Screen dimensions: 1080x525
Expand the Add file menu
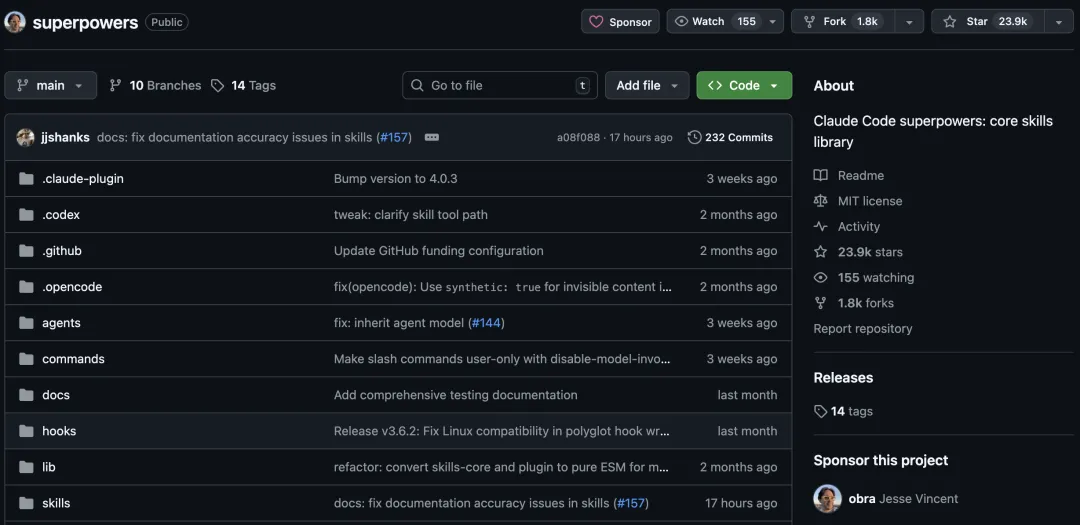[647, 86]
